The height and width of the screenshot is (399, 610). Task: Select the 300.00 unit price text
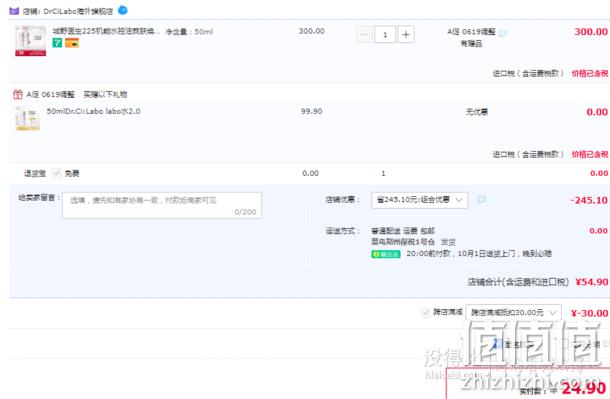[312, 31]
